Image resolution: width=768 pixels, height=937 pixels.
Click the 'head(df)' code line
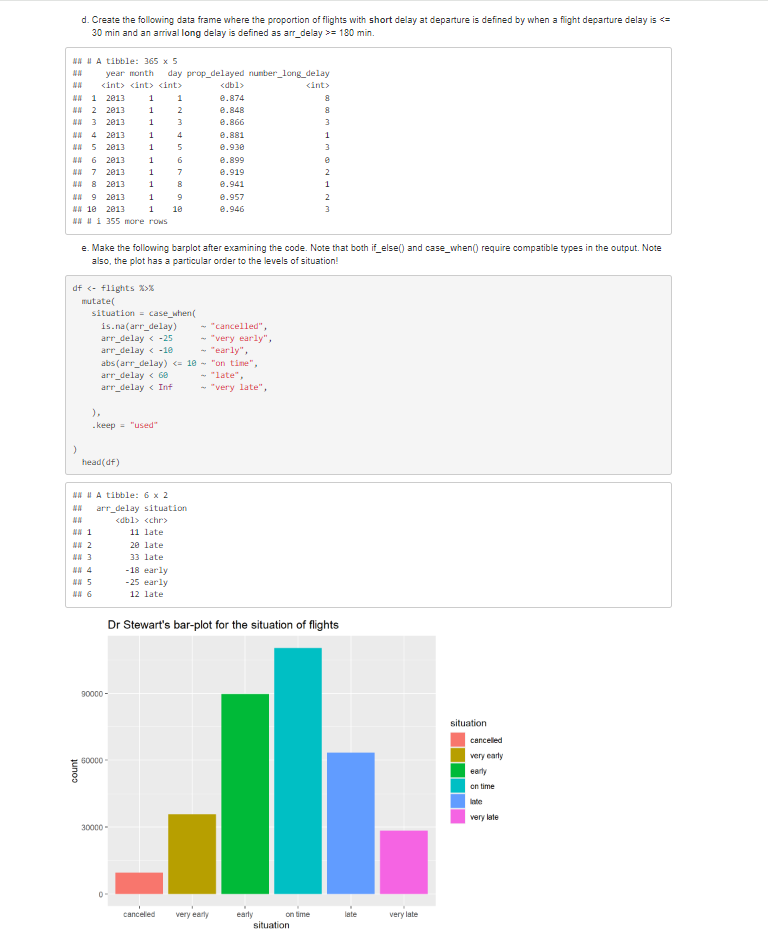[101, 463]
